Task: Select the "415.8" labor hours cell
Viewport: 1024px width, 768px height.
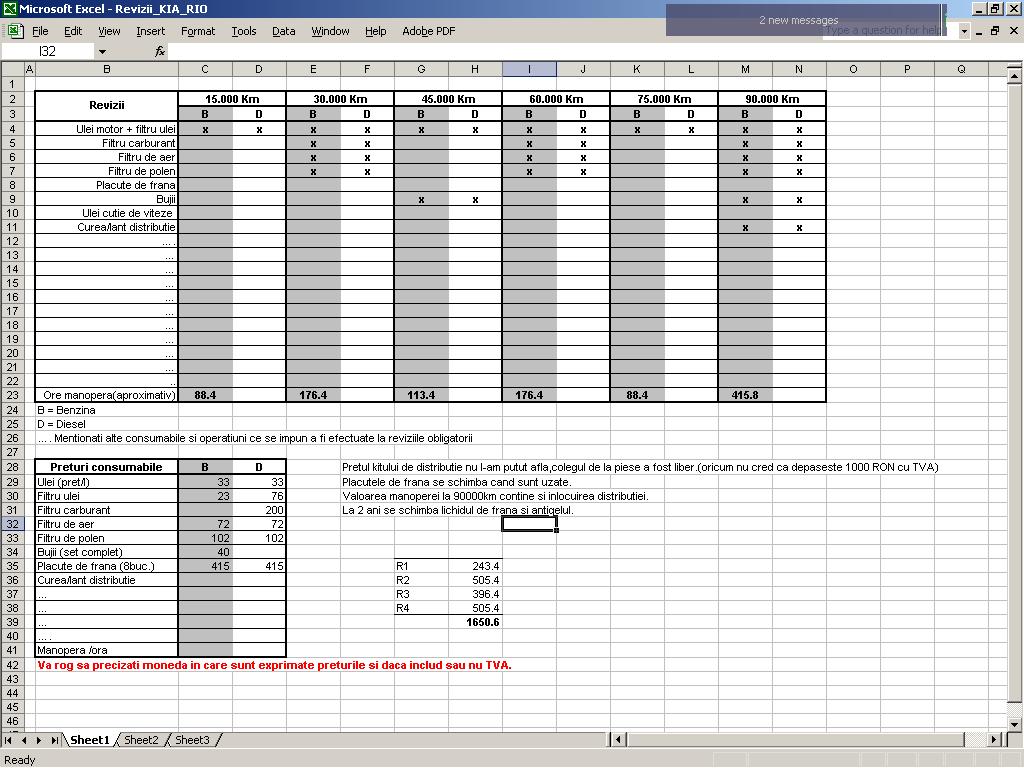Action: coord(745,395)
